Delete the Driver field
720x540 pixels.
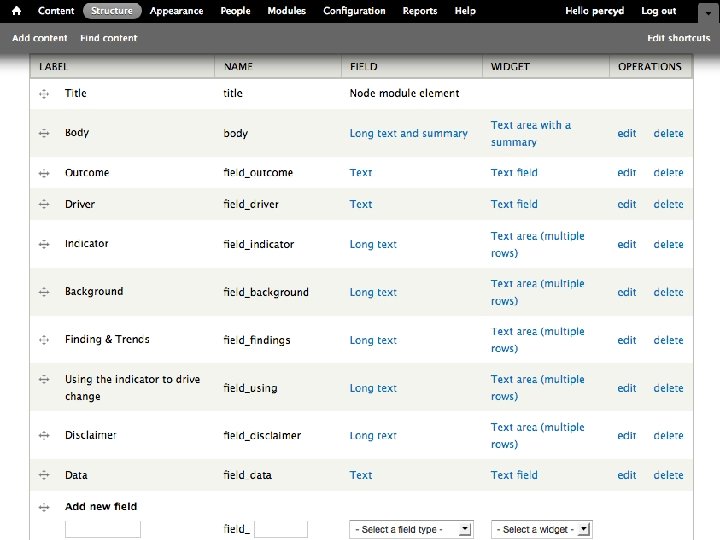pyautogui.click(x=669, y=204)
